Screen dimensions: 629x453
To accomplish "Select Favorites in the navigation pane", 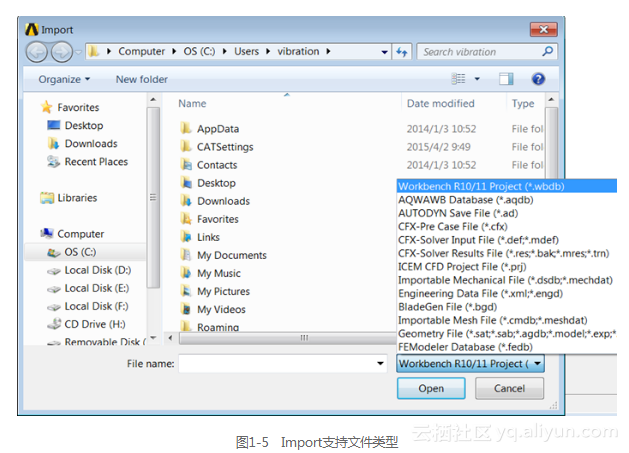I will [x=78, y=107].
